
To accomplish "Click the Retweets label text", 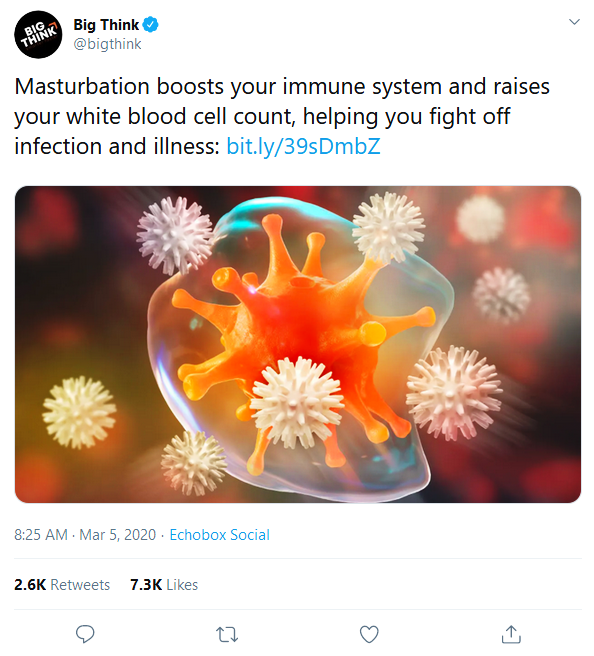I will click(80, 584).
